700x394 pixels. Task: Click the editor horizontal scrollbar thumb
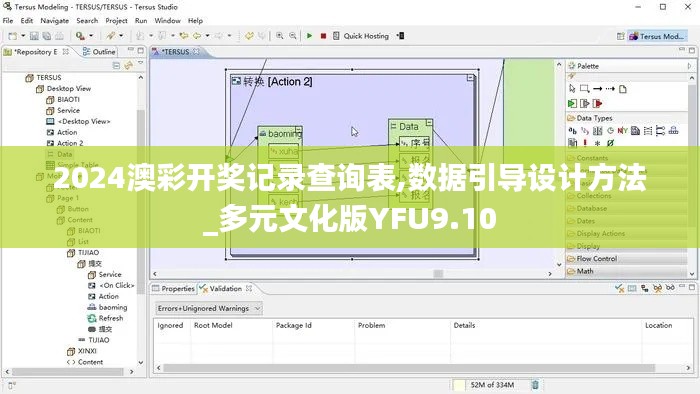438,274
